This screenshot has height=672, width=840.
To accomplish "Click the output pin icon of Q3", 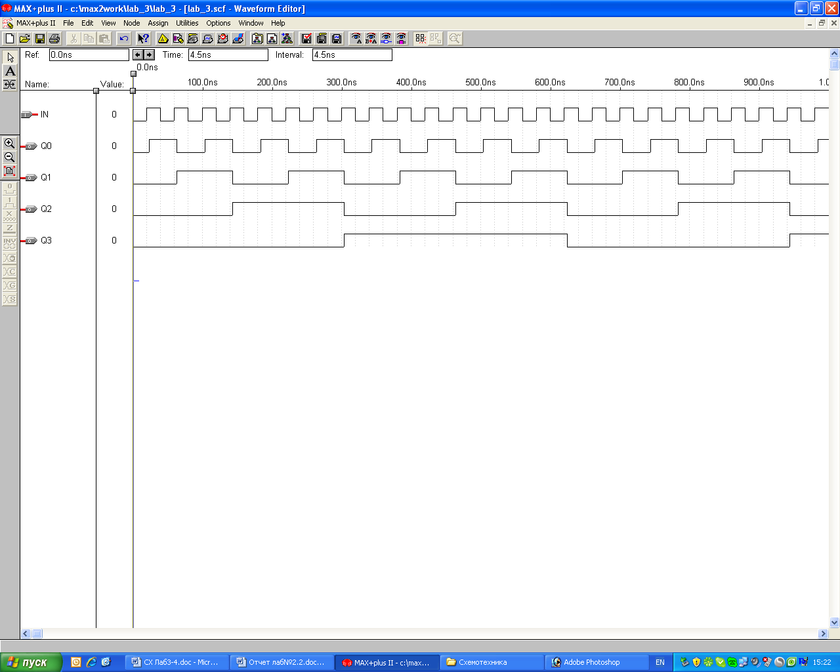I will [x=29, y=241].
